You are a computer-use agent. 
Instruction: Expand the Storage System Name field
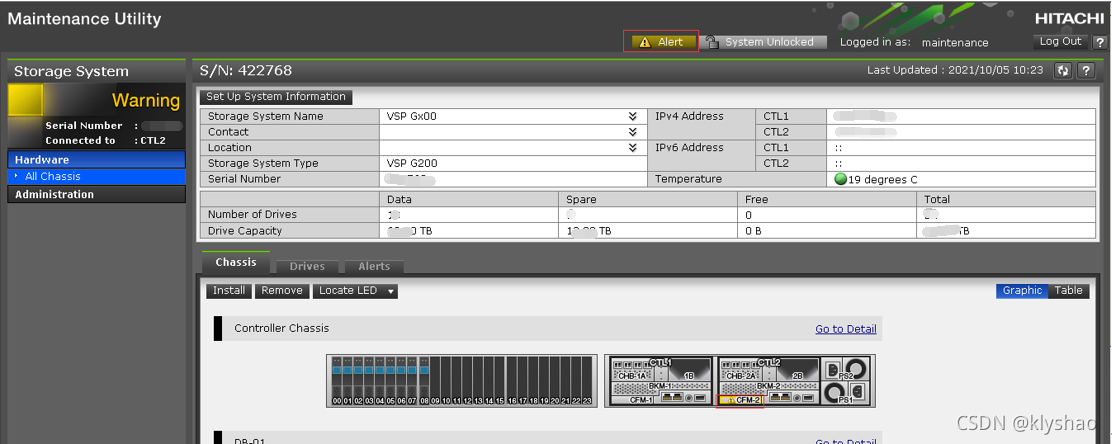point(632,116)
